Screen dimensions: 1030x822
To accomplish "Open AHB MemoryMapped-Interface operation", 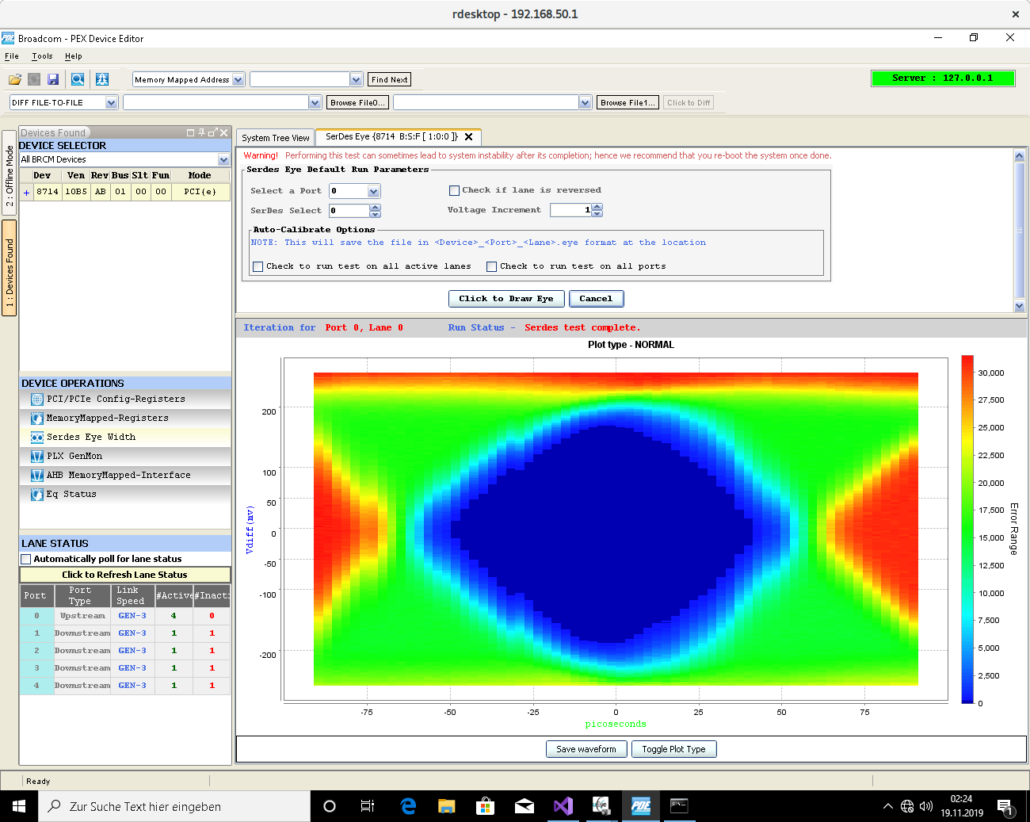I will tap(118, 475).
